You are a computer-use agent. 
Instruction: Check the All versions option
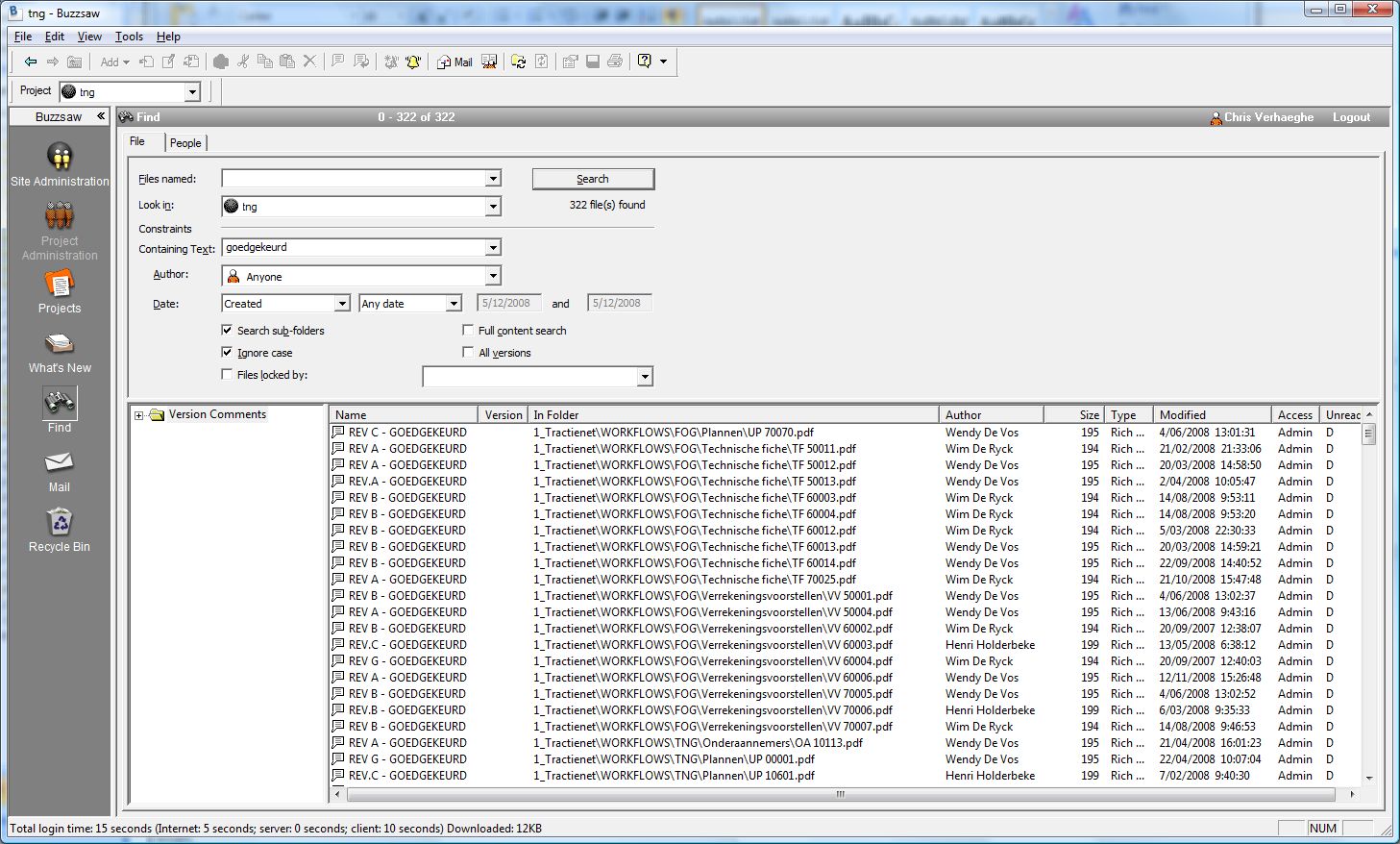tap(468, 352)
